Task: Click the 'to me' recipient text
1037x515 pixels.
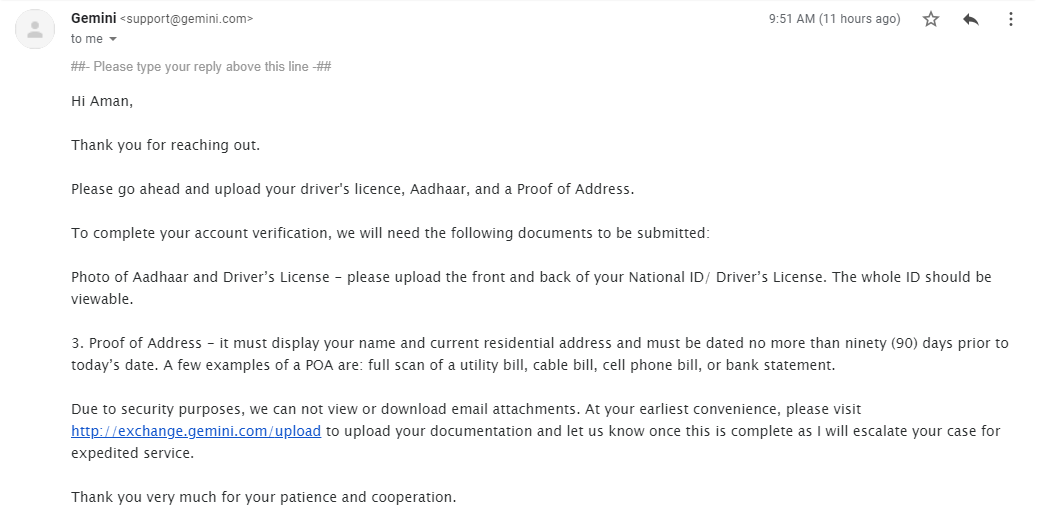Action: pyautogui.click(x=86, y=39)
